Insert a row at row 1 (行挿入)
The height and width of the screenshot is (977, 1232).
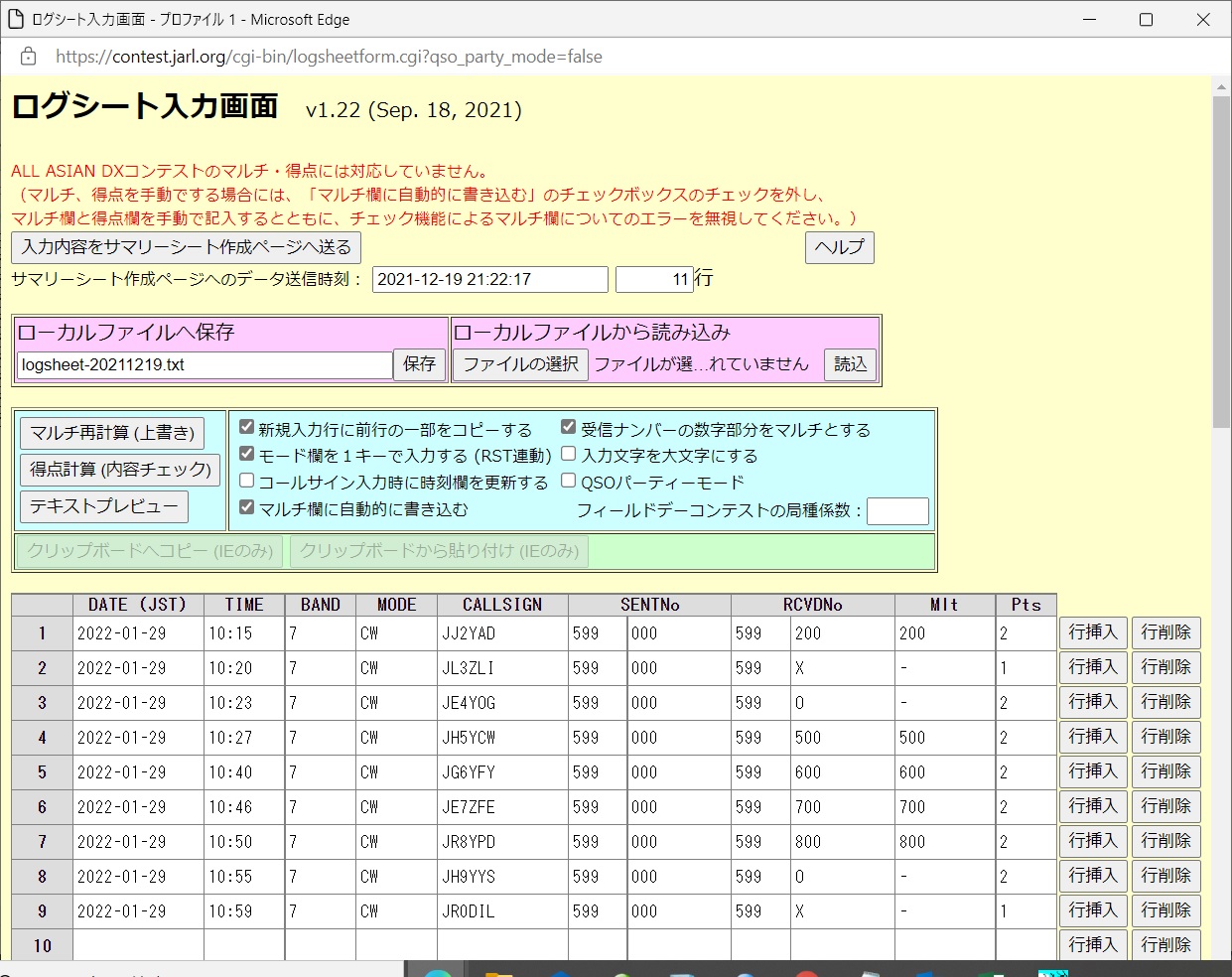1093,632
